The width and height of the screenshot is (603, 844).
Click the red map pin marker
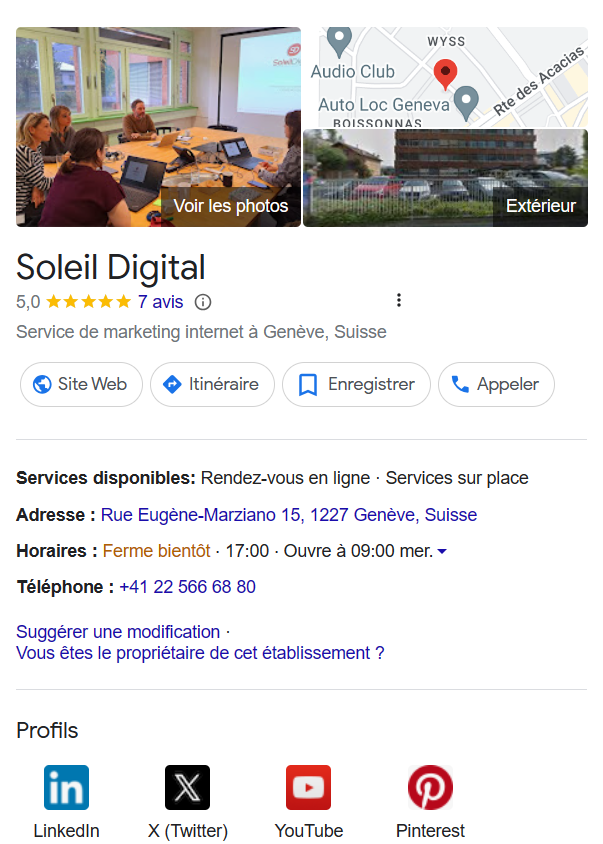pyautogui.click(x=445, y=74)
